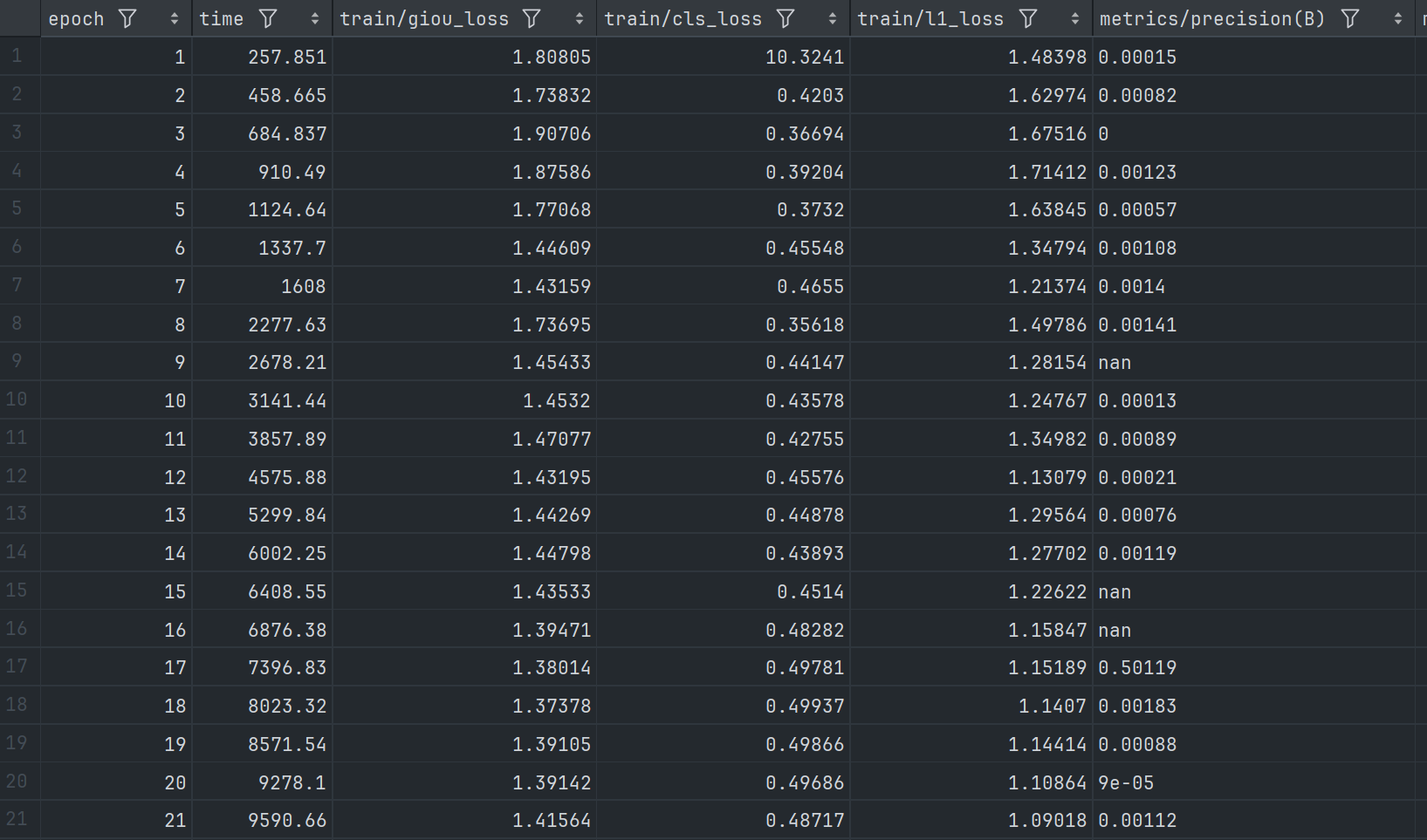Screen dimensions: 1427x840
Task: Sort train/l1_loss using its sort arrows
Action: pos(1074,18)
